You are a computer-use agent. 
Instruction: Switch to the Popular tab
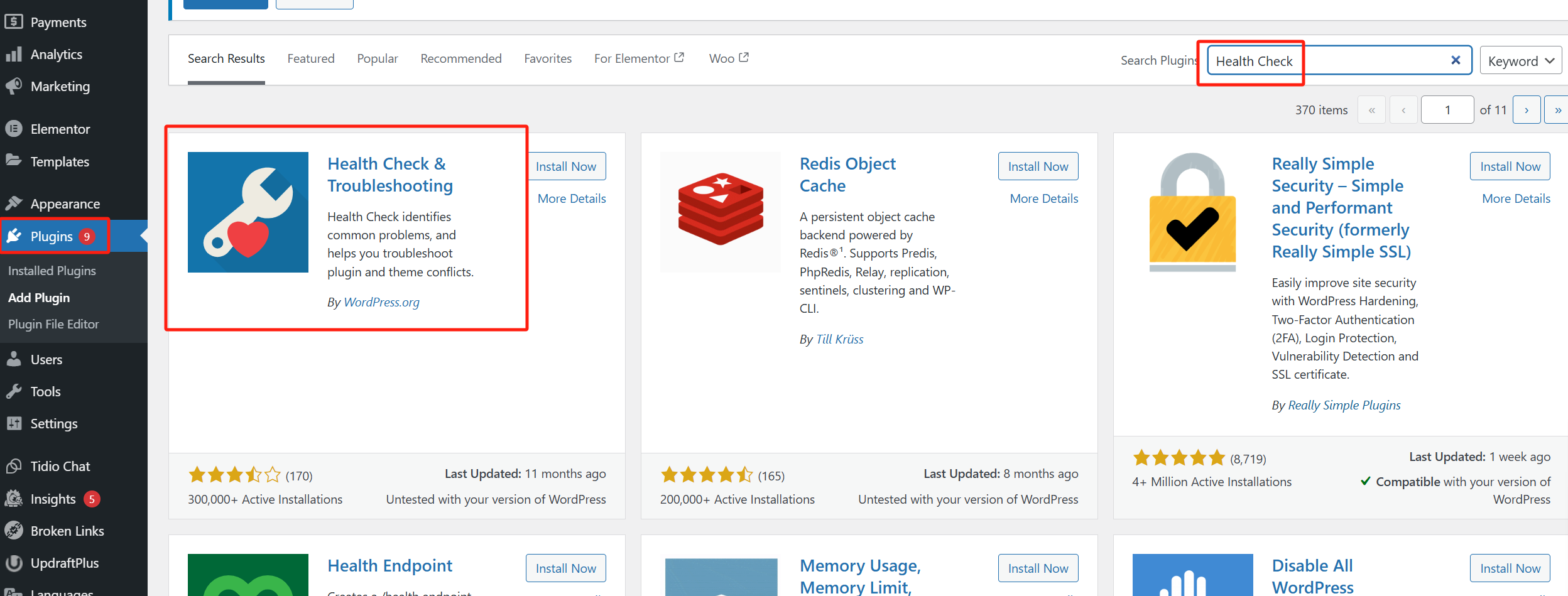[x=378, y=58]
